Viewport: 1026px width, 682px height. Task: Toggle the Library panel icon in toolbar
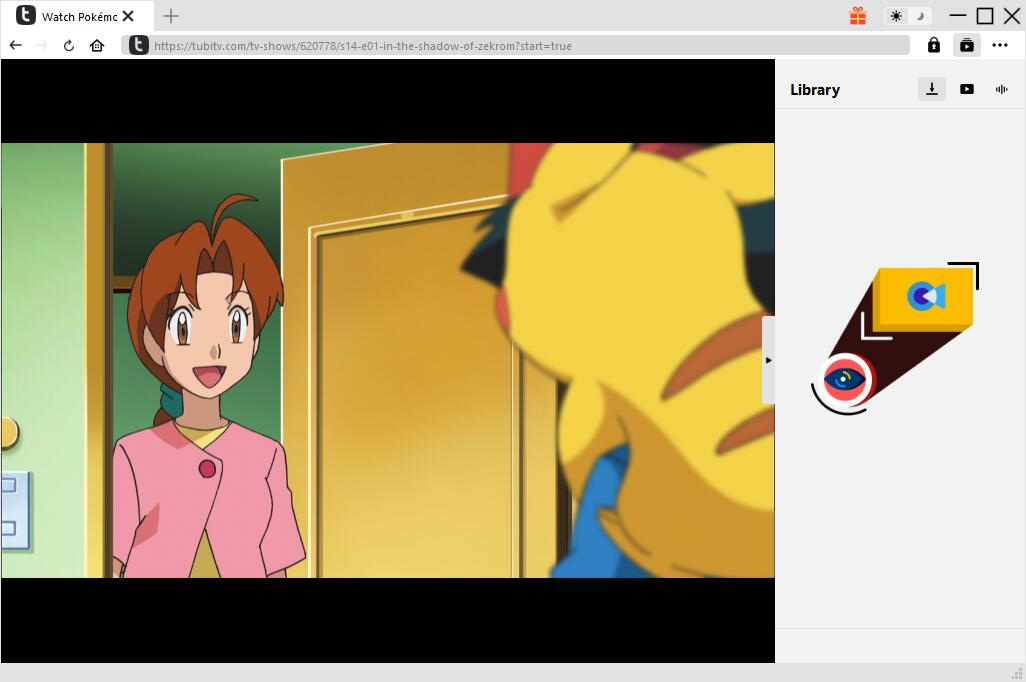(x=966, y=45)
